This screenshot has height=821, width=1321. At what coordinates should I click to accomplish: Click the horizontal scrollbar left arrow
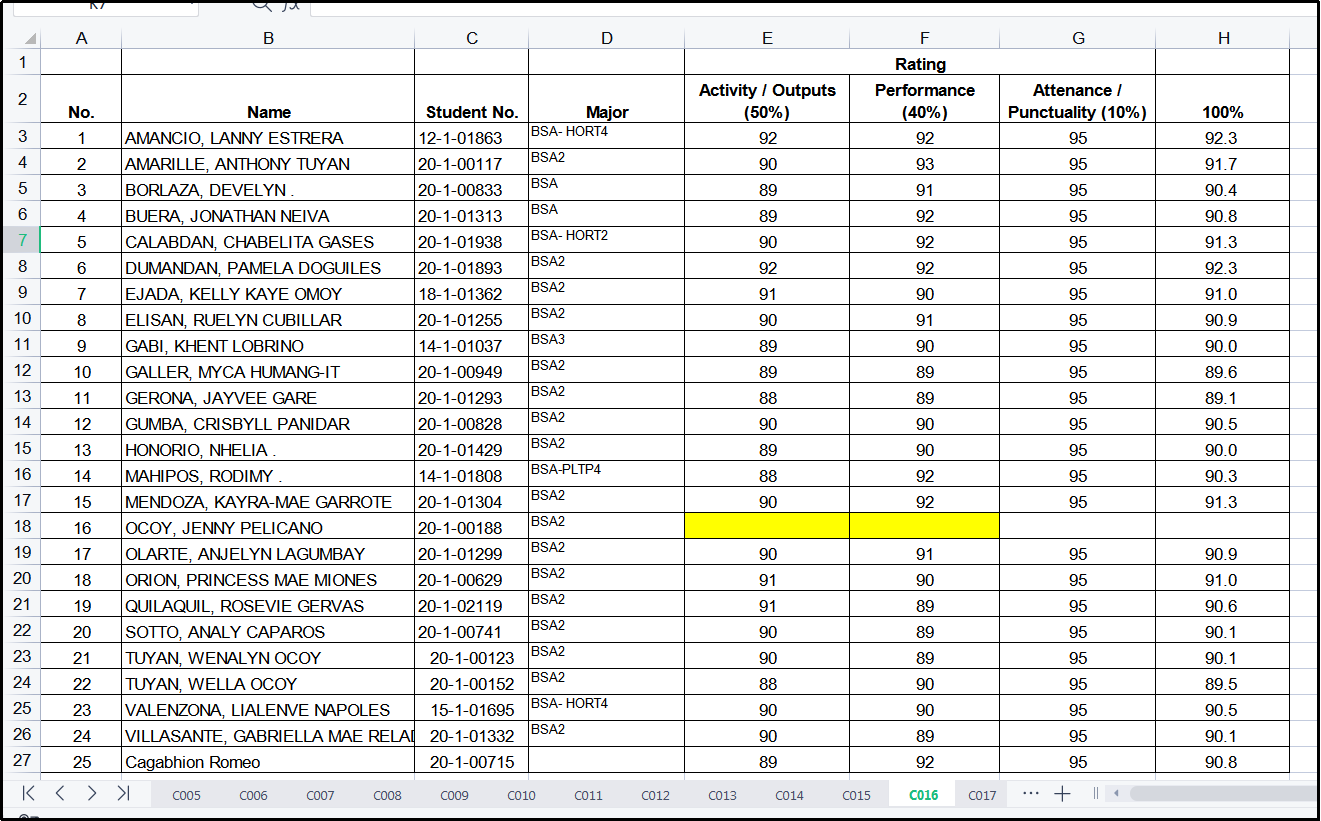coord(1115,794)
